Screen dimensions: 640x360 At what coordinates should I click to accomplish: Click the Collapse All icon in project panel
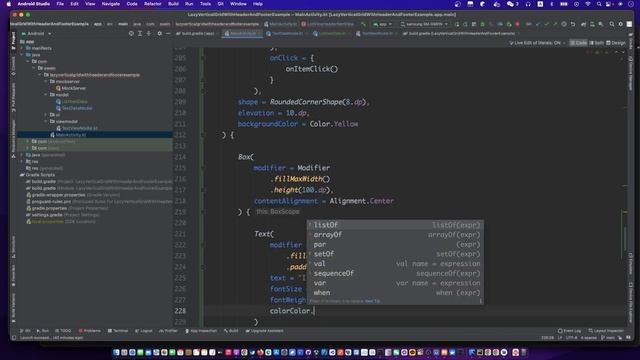click(149, 33)
